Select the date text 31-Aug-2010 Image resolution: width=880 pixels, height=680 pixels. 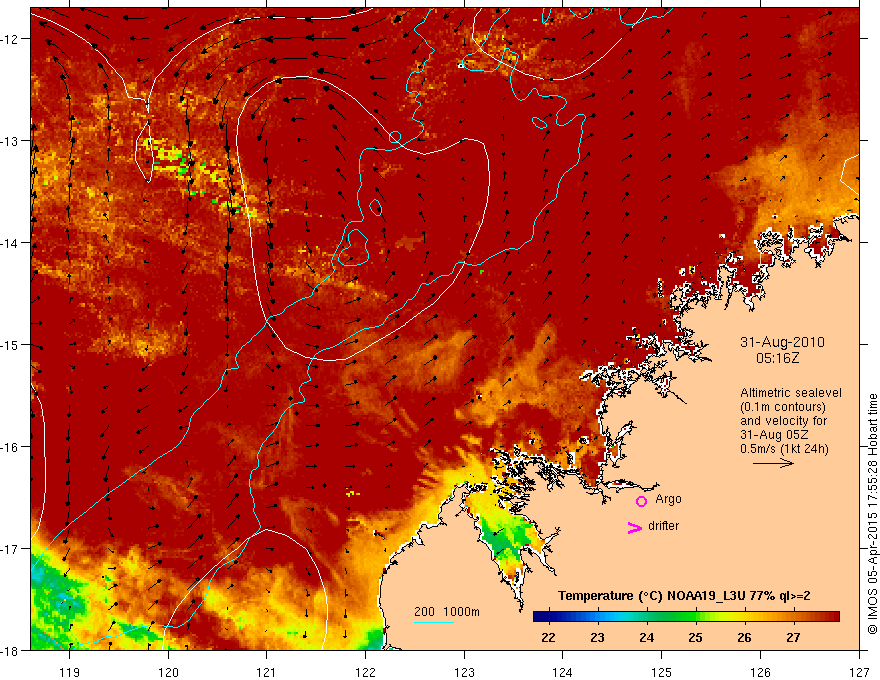[x=782, y=342]
